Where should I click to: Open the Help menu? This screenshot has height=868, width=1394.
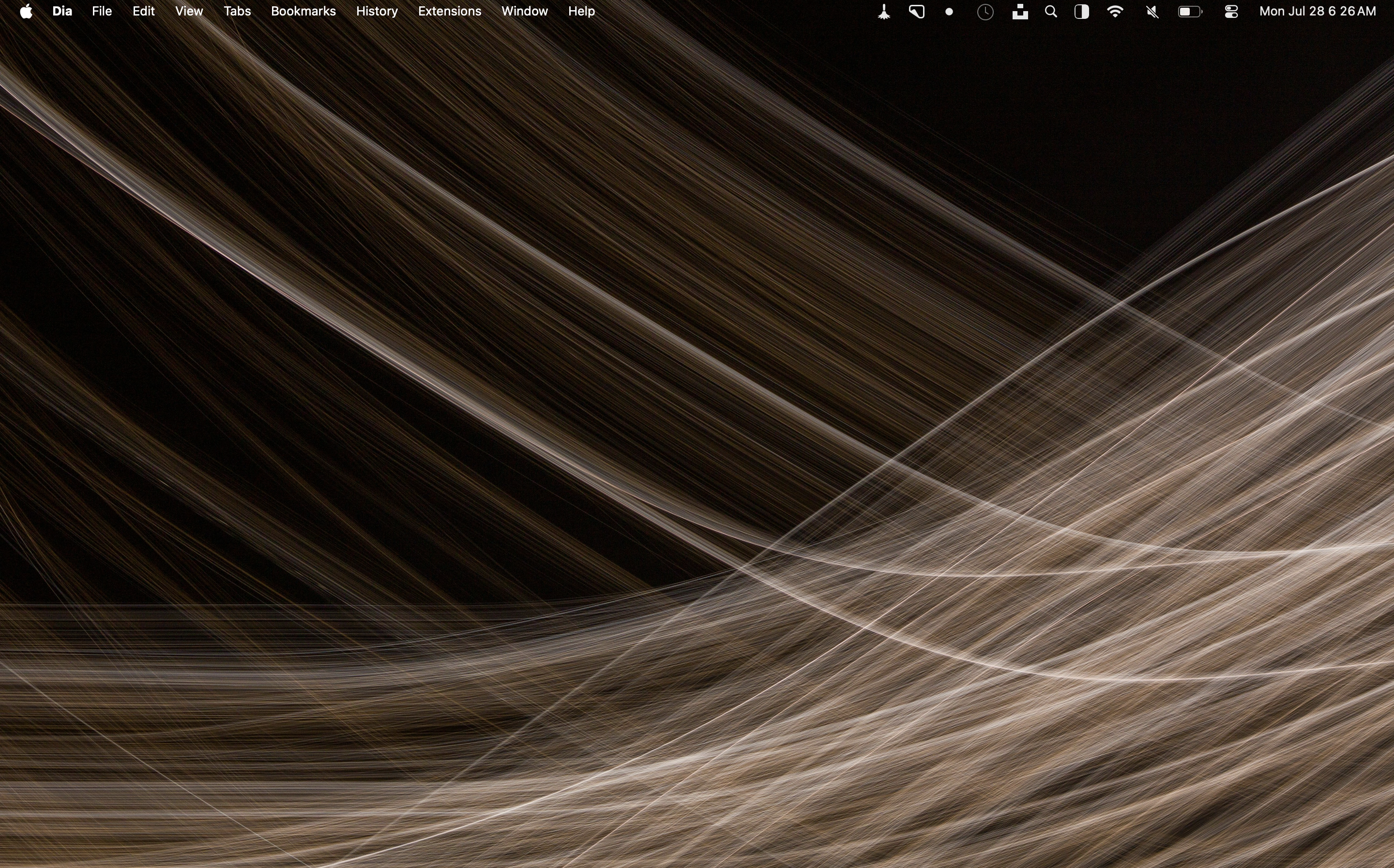(x=581, y=11)
